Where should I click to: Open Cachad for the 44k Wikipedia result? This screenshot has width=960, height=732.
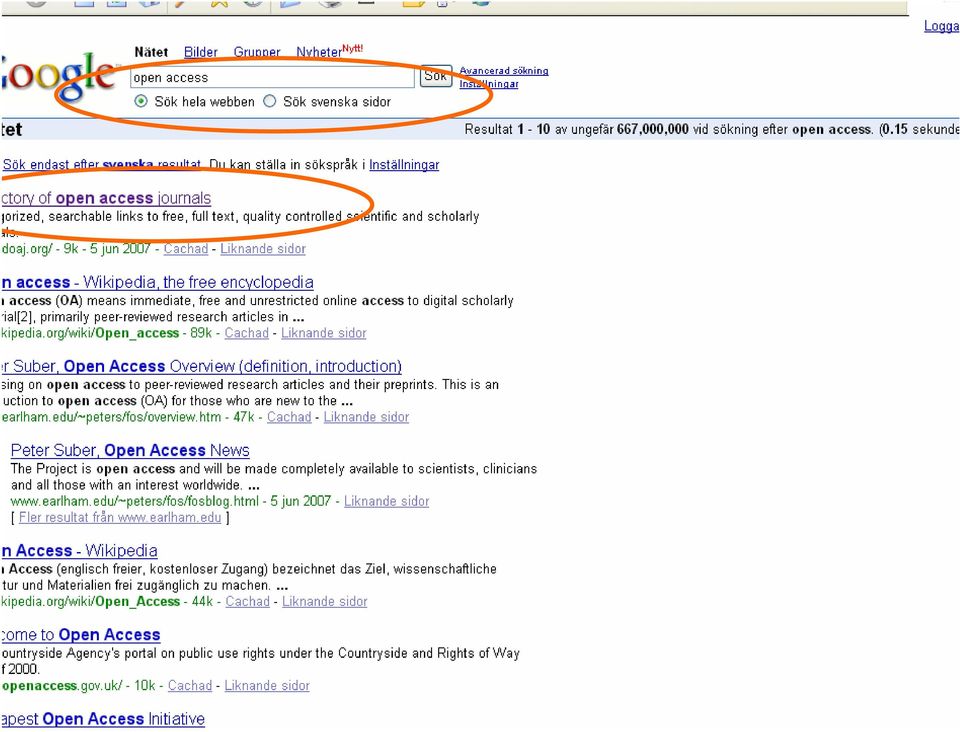tap(247, 602)
